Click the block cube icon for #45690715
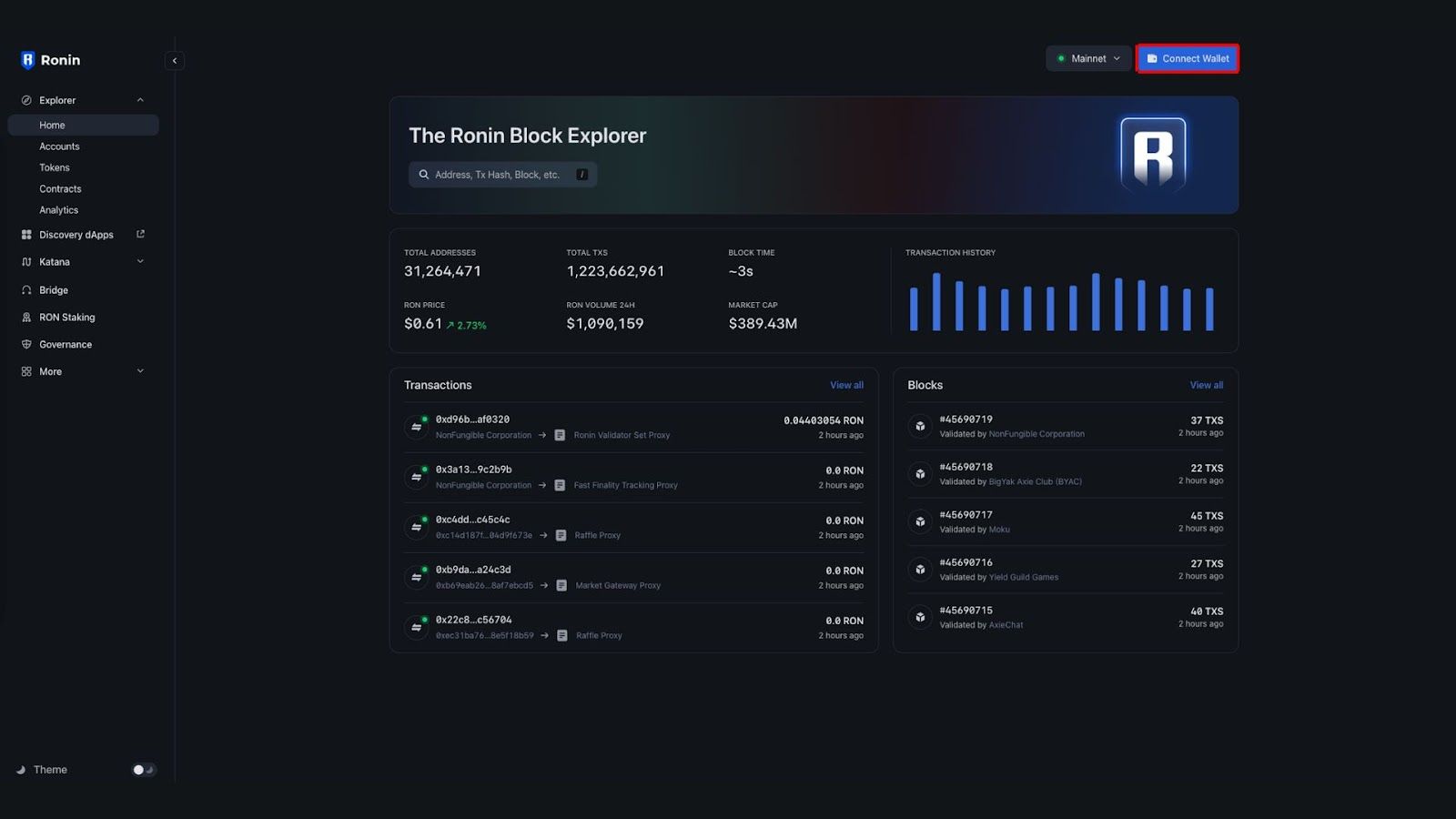The height and width of the screenshot is (819, 1456). coord(920,617)
